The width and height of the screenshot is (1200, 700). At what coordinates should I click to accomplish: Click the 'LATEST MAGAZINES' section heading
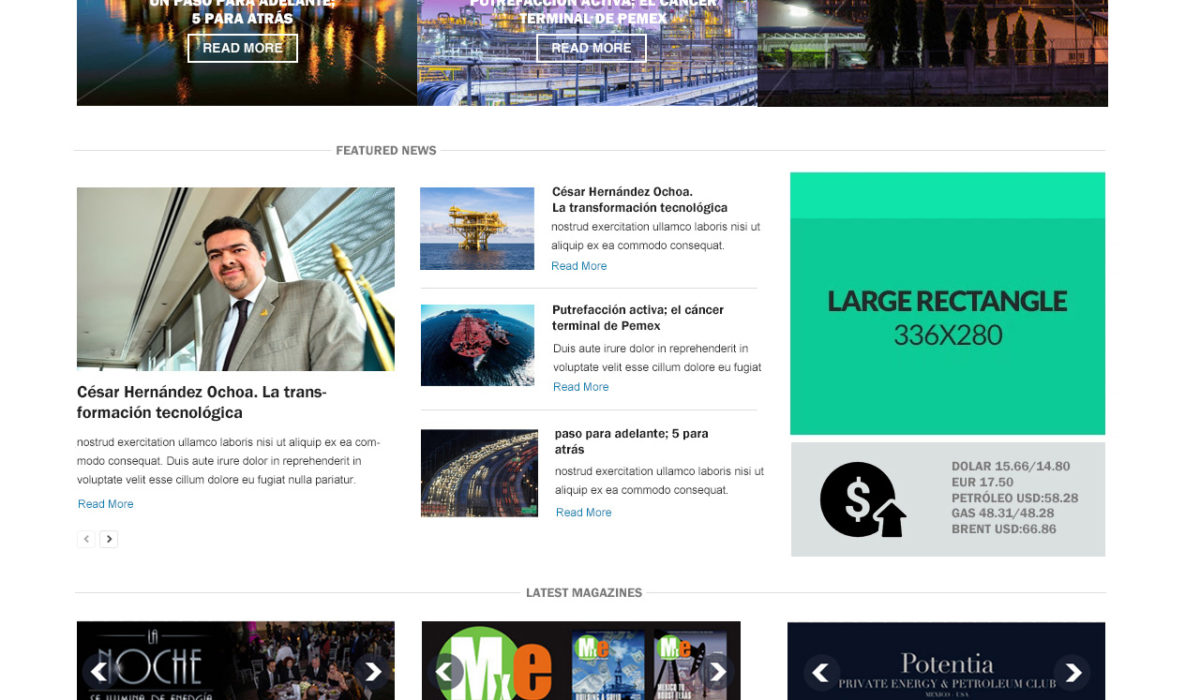584,593
